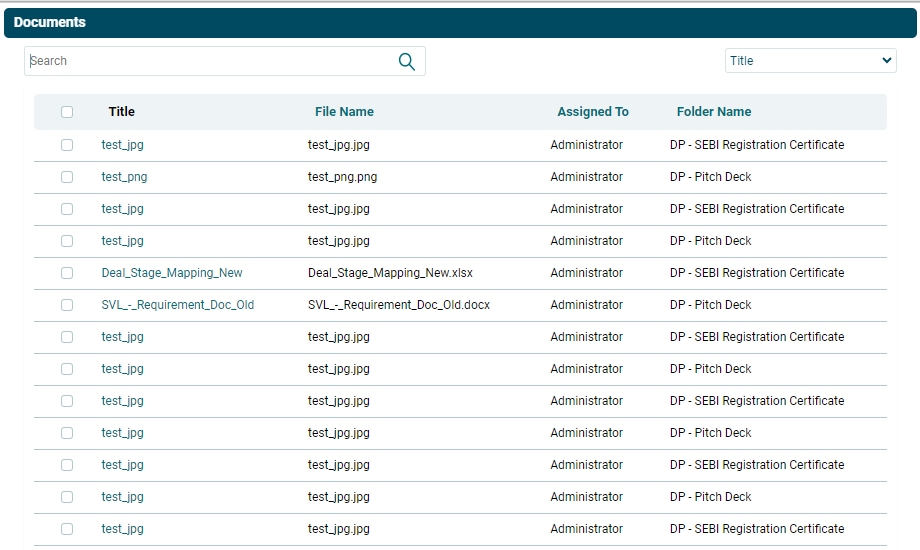Sort by the File Name column header
The width and height of the screenshot is (920, 550).
(x=344, y=112)
